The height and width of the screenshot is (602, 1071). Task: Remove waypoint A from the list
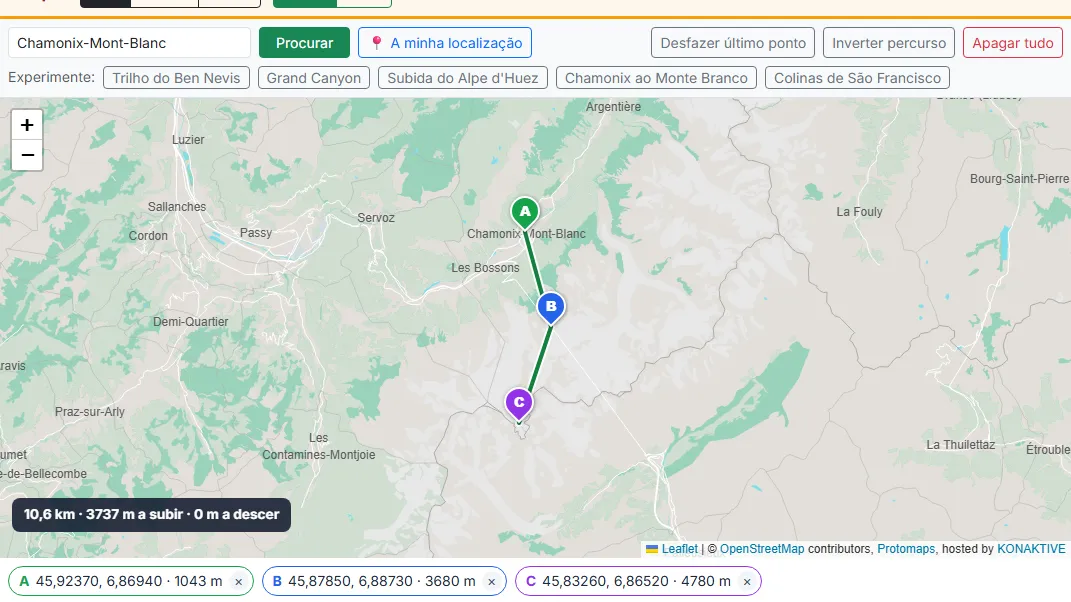click(238, 582)
